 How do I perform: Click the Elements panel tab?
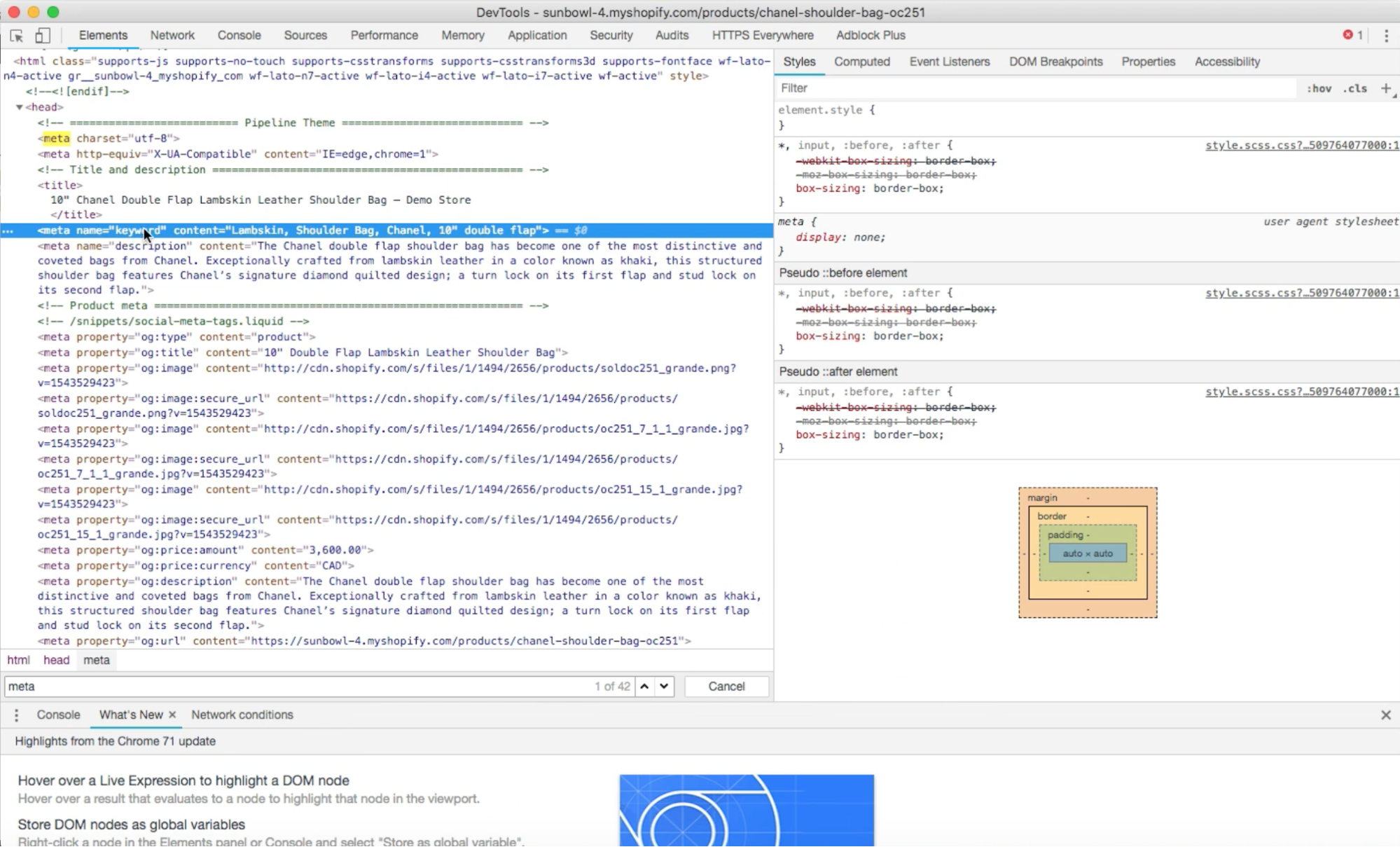click(x=102, y=34)
